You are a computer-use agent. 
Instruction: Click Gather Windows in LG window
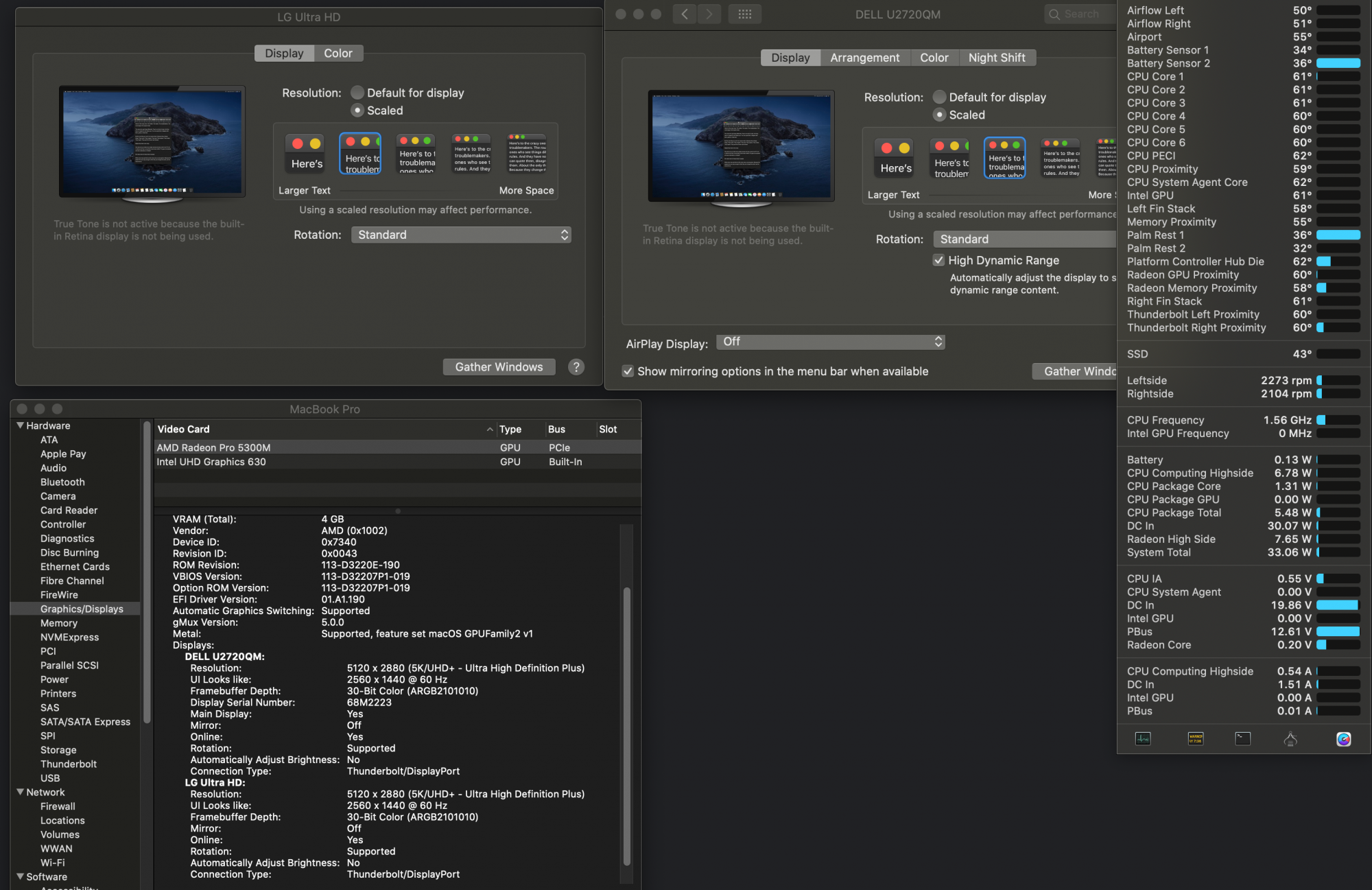(499, 366)
